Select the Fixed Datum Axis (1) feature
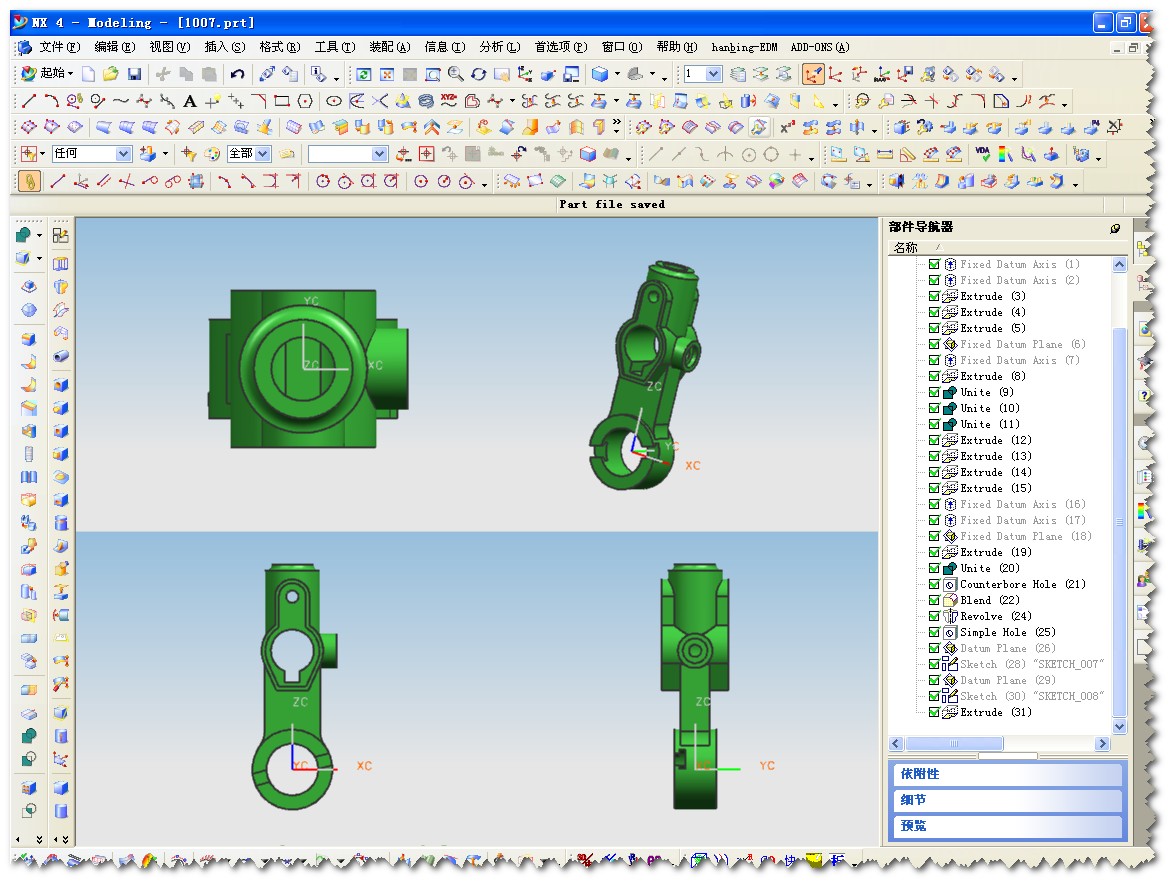Viewport: 1173px width, 885px height. pos(1019,264)
